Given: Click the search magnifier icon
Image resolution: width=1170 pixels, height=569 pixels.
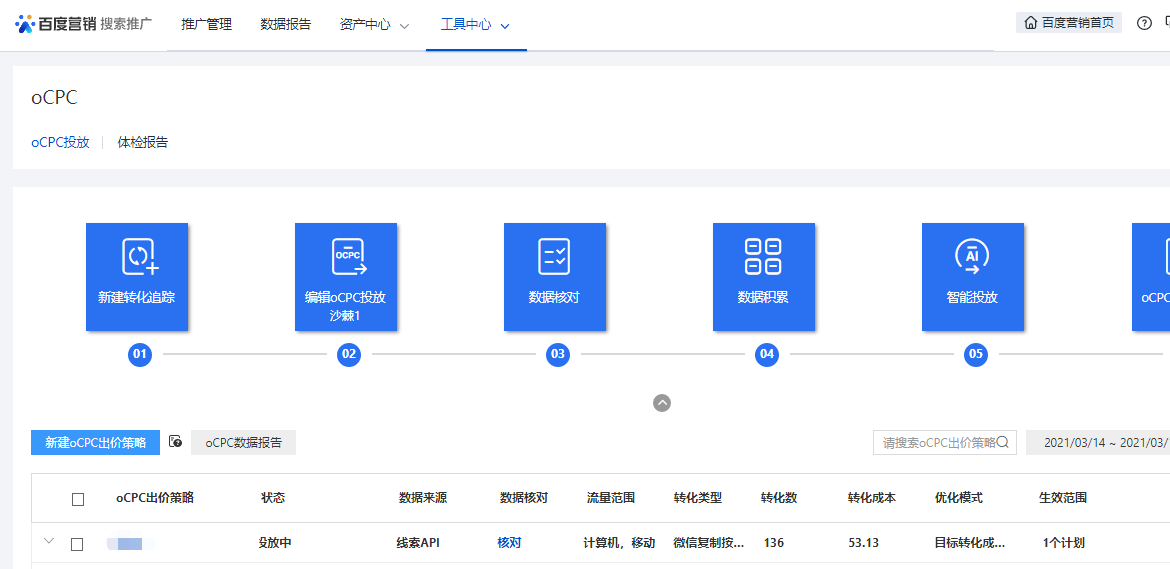Looking at the screenshot, I should pyautogui.click(x=1003, y=442).
